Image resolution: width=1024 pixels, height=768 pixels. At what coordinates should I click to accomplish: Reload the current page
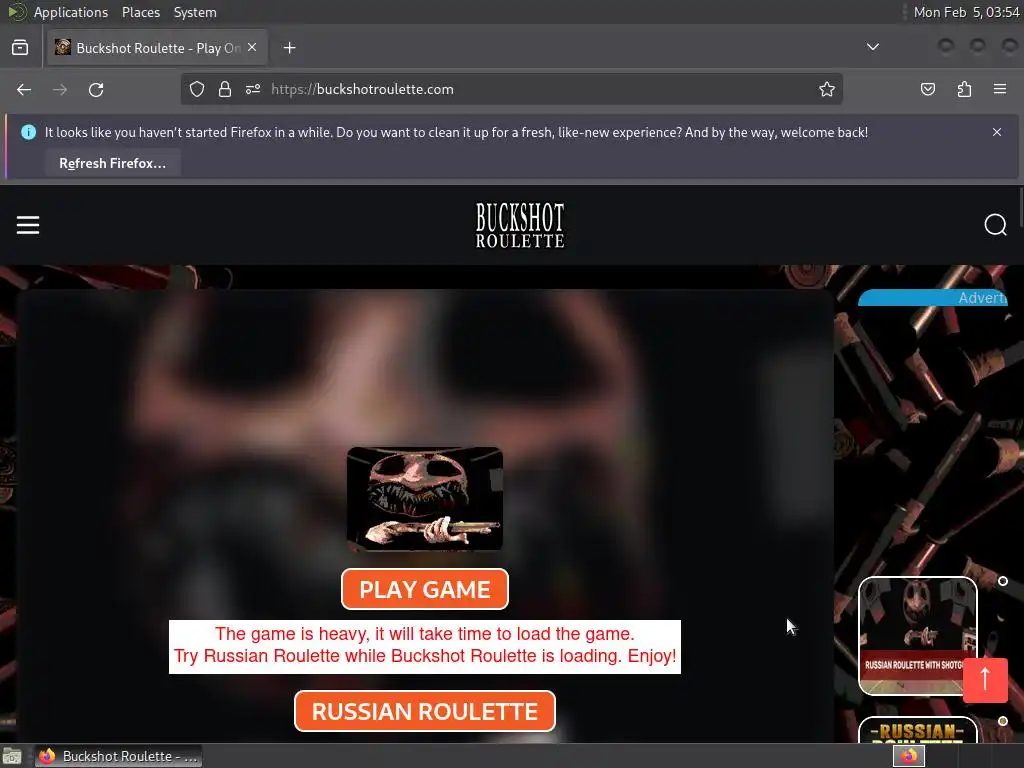pos(96,89)
